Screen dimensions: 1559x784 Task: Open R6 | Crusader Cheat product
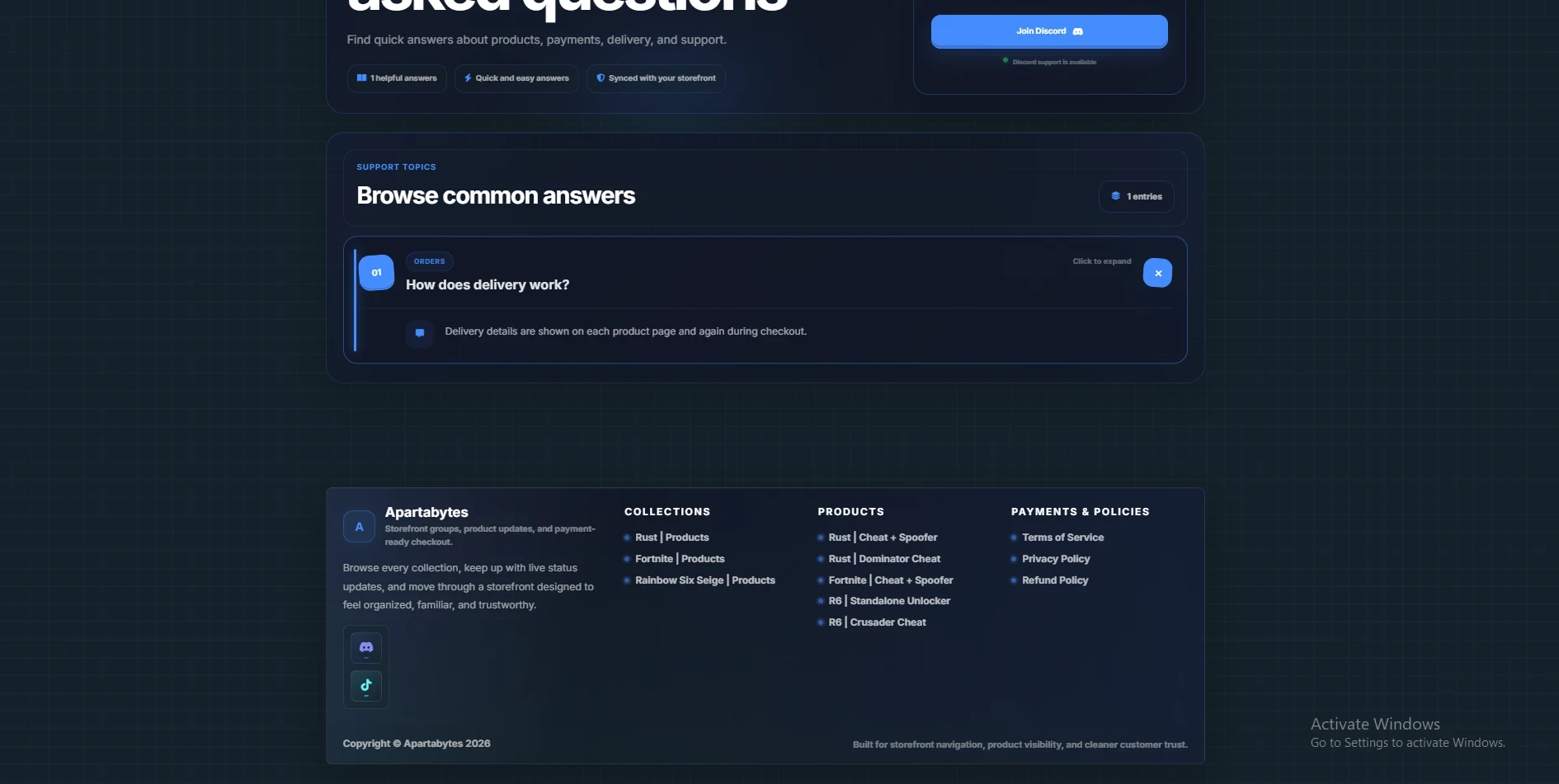[x=877, y=622]
